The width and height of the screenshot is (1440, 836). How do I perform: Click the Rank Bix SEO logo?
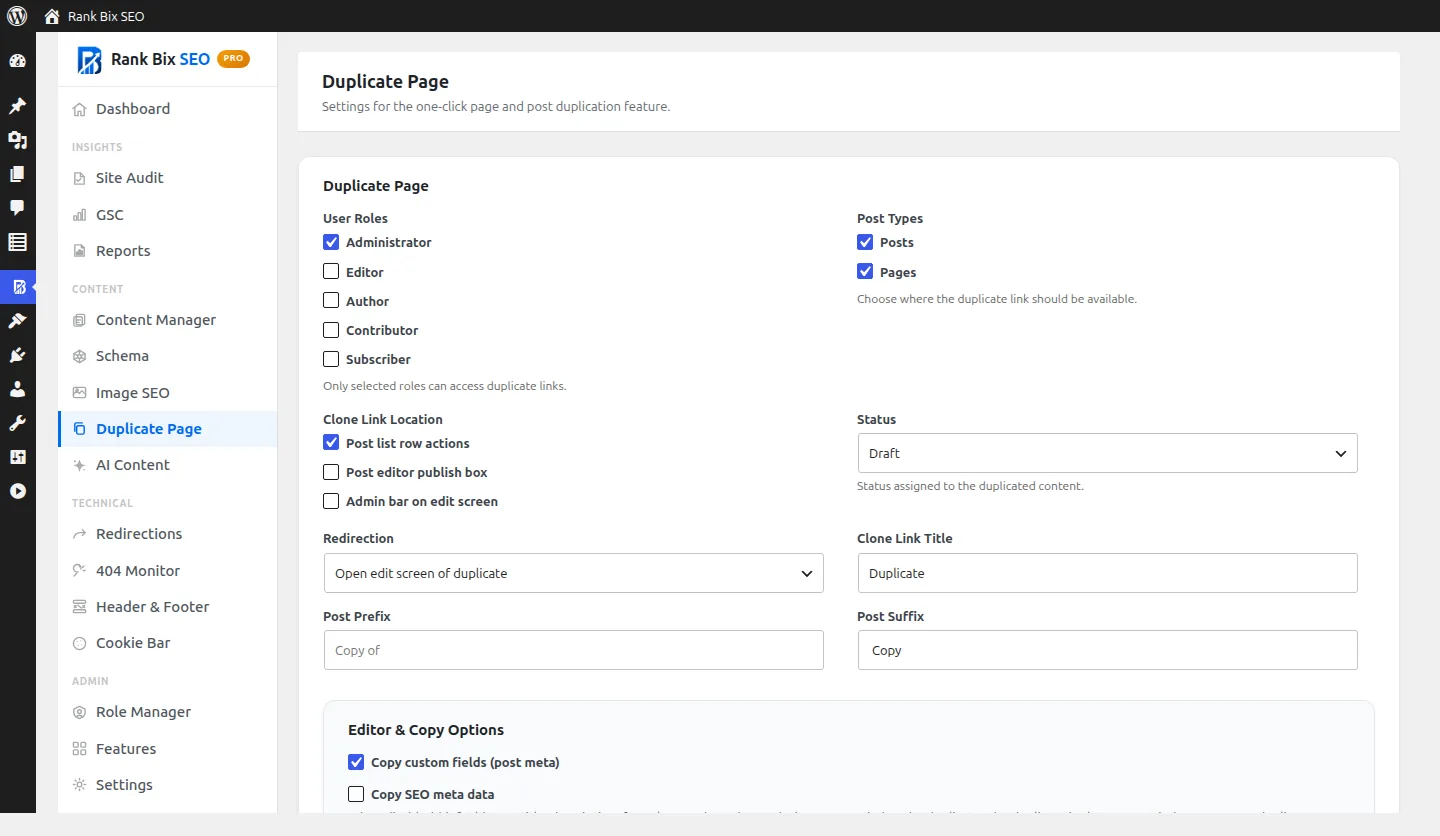[x=89, y=60]
